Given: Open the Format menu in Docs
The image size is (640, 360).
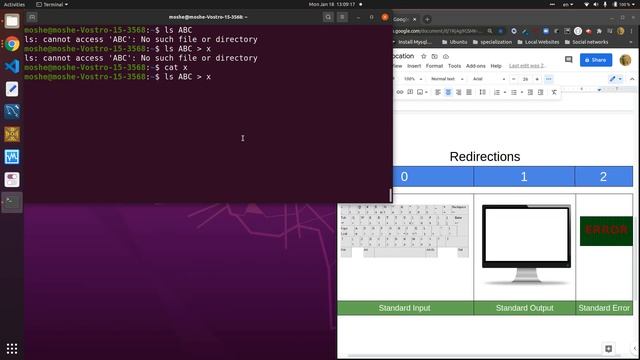Looking at the screenshot, I should pos(434,66).
